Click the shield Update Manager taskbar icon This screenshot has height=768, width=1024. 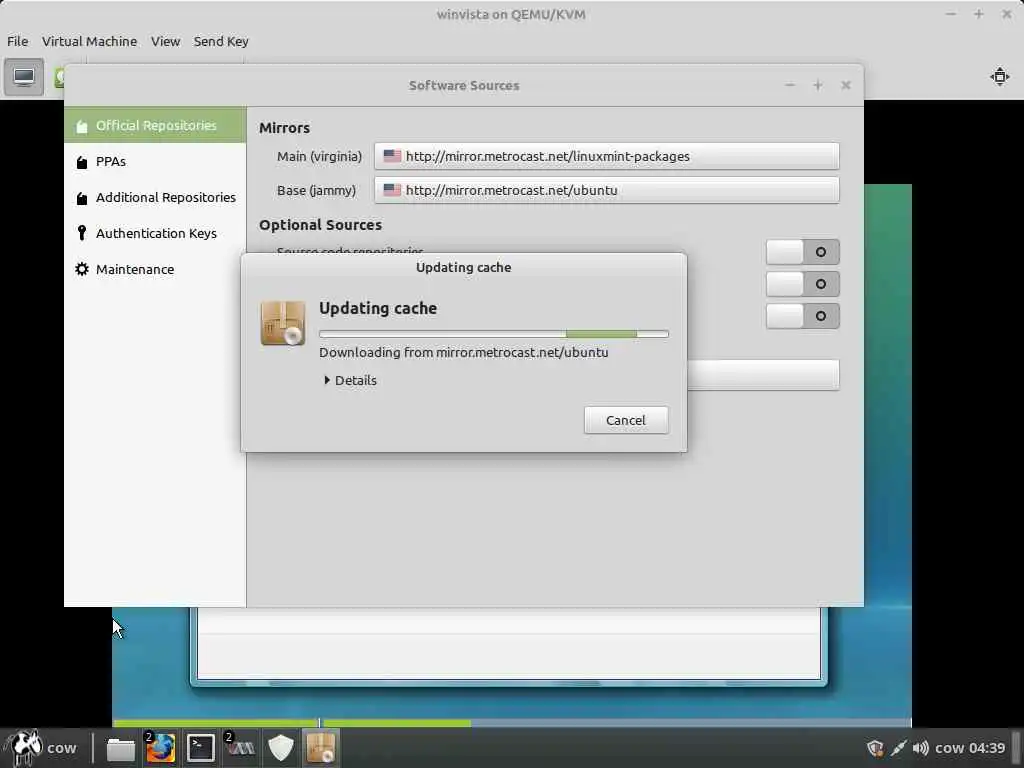point(281,748)
